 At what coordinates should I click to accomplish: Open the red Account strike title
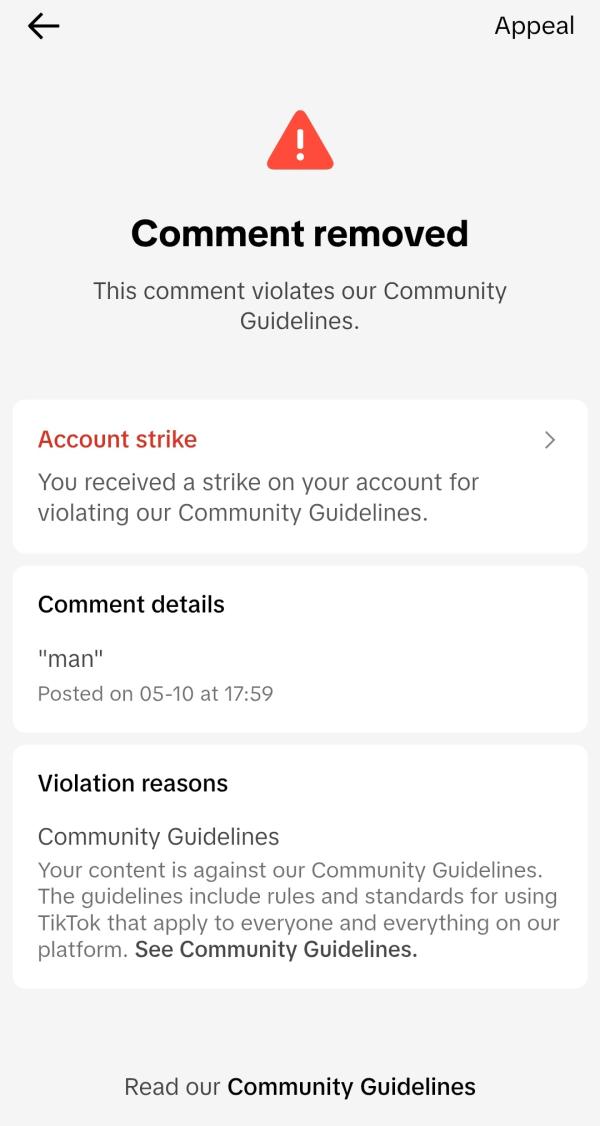(x=117, y=439)
